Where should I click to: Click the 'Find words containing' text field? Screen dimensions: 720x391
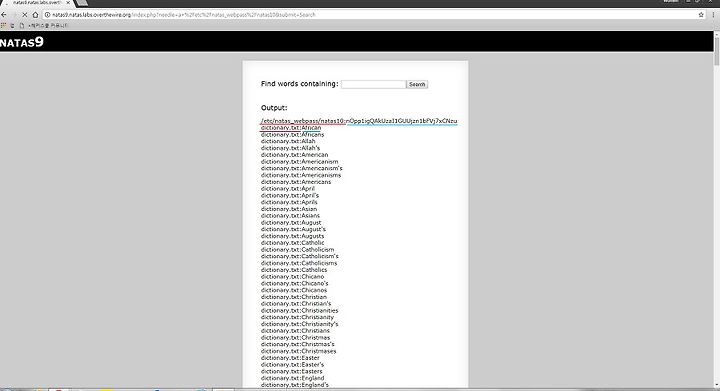[x=373, y=84]
